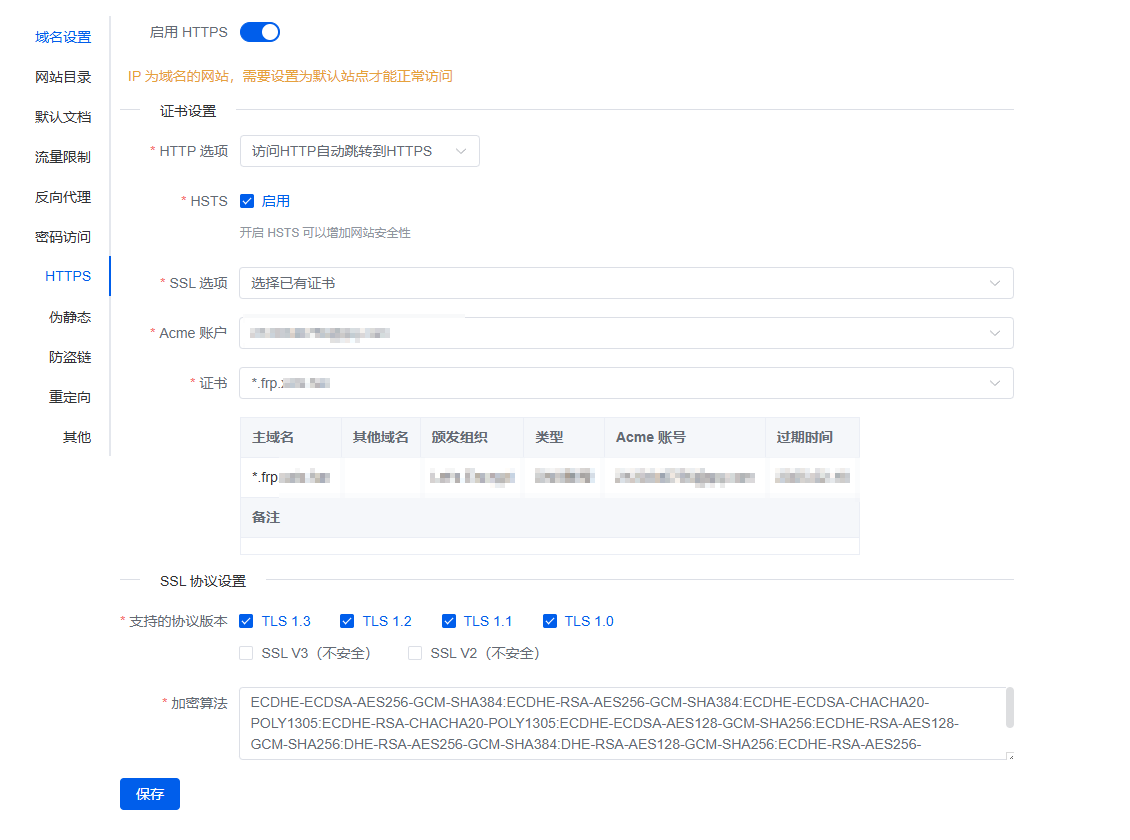Go to the 反向代理 tab

coord(63,197)
